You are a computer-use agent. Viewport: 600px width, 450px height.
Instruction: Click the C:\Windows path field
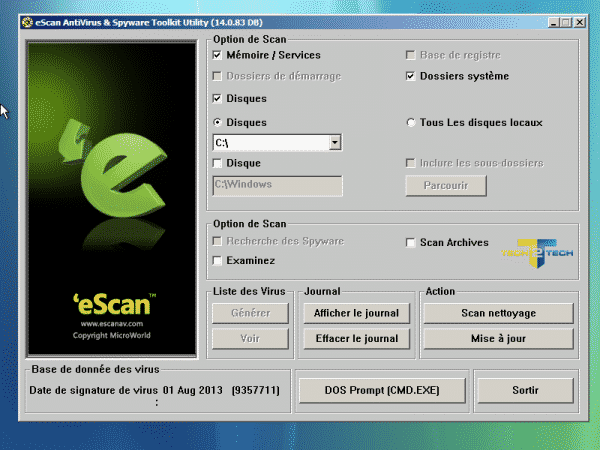click(x=277, y=186)
